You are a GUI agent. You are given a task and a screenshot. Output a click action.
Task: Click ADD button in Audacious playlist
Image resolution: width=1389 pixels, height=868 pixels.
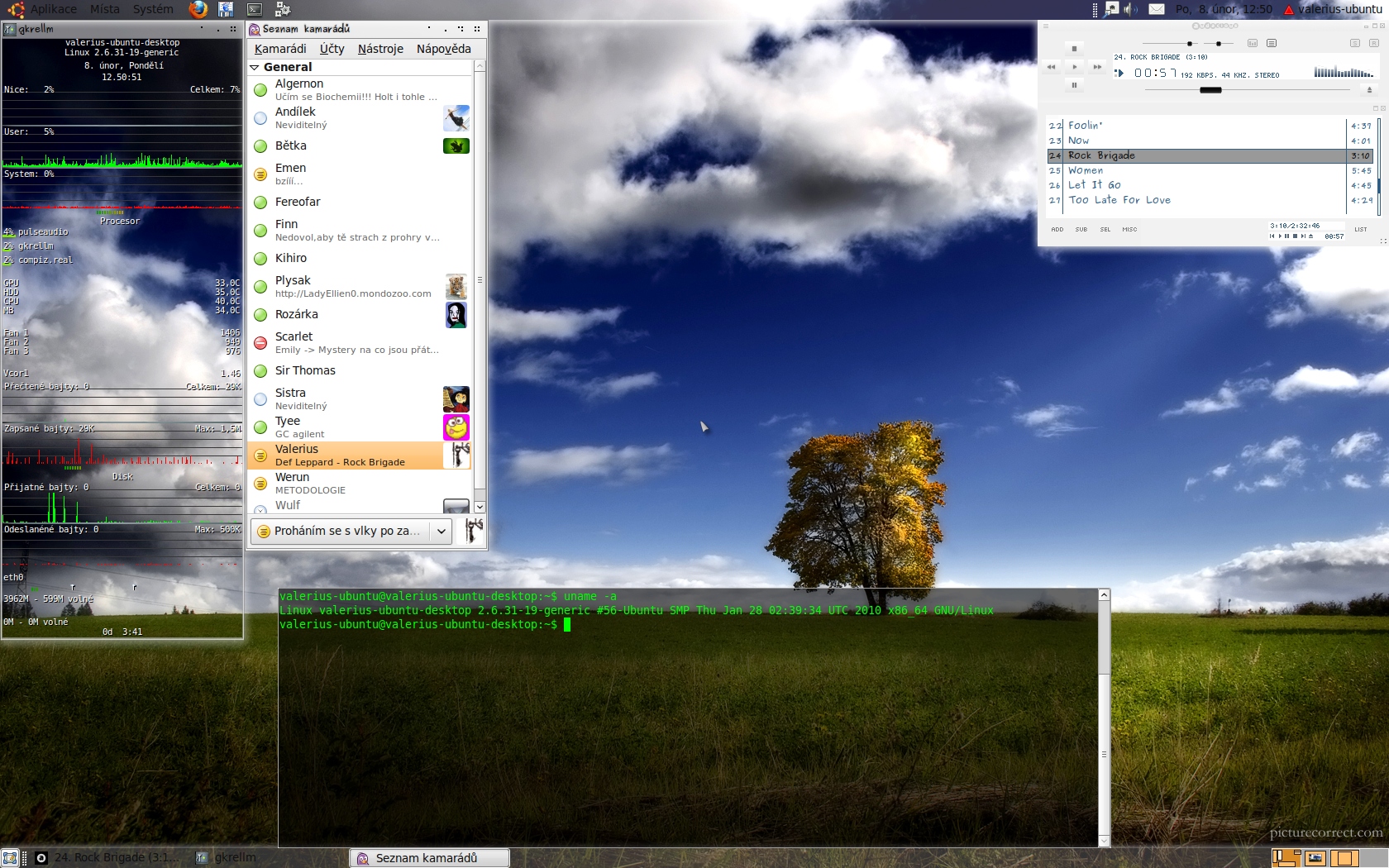pos(1057,230)
